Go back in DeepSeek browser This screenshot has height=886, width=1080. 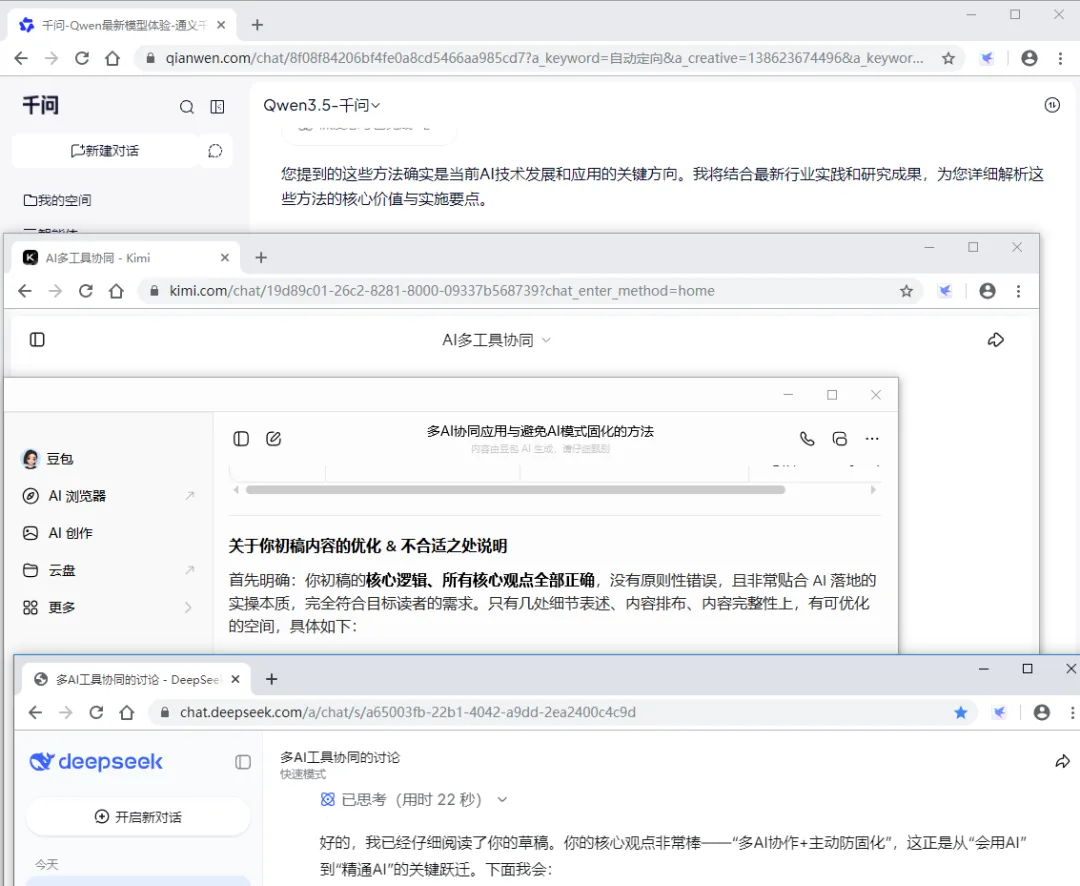pos(36,712)
